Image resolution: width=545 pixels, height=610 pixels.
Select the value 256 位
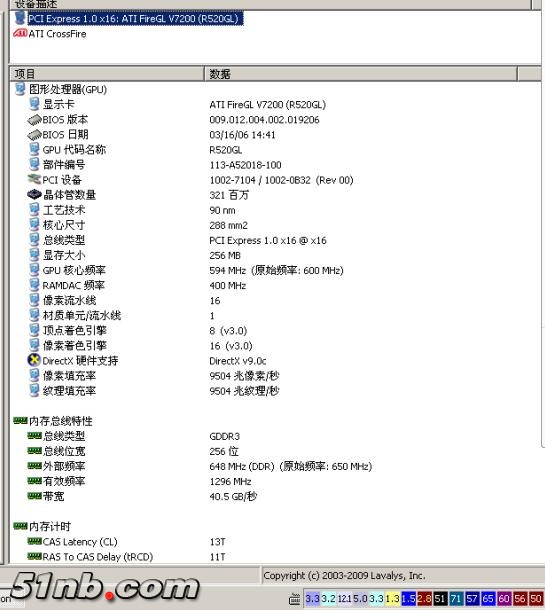[224, 451]
